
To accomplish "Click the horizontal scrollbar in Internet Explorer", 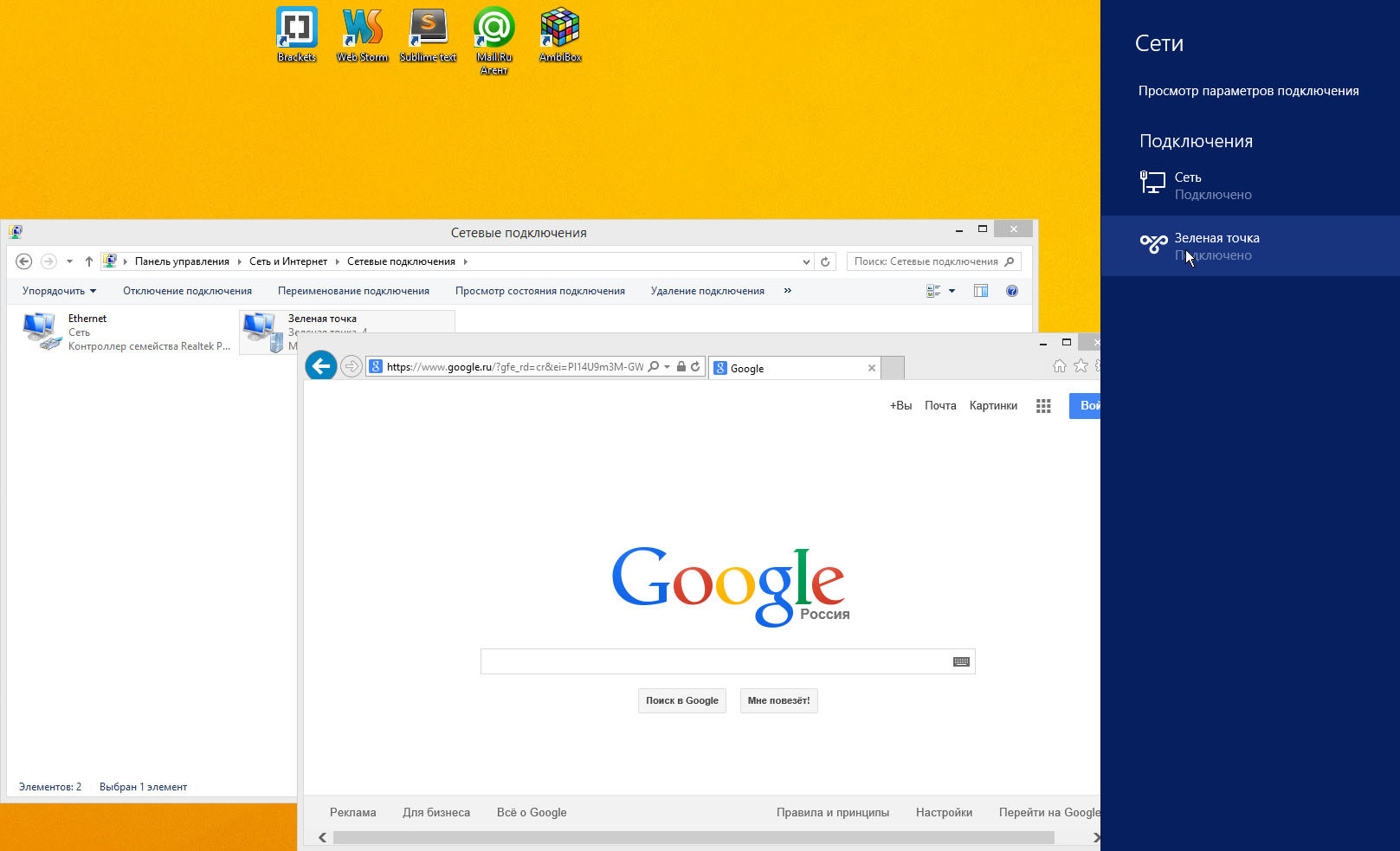I will point(694,837).
